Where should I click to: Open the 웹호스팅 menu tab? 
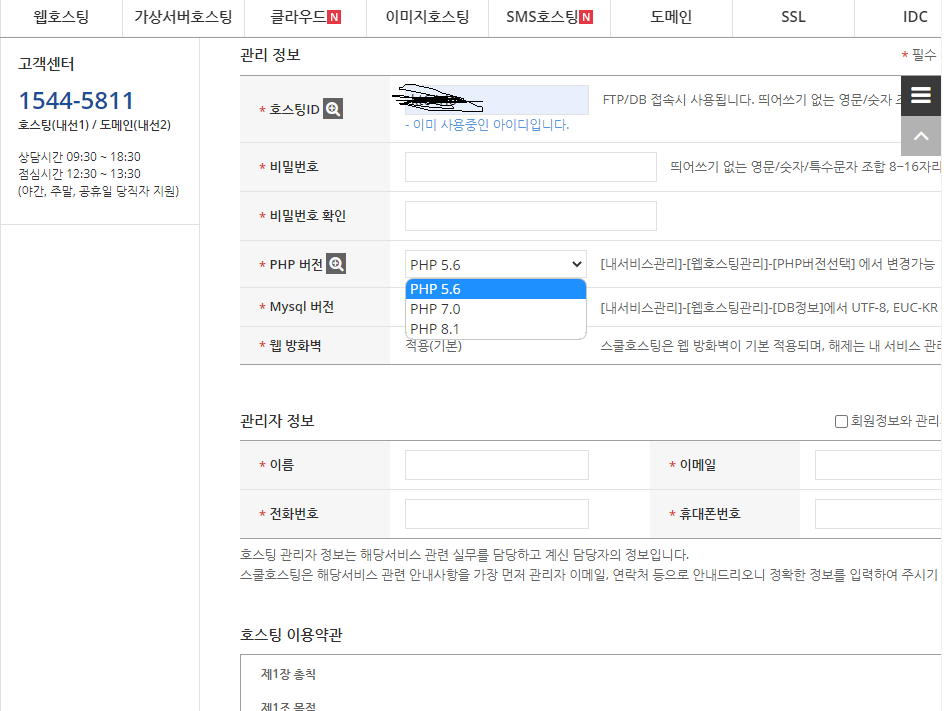[x=61, y=17]
